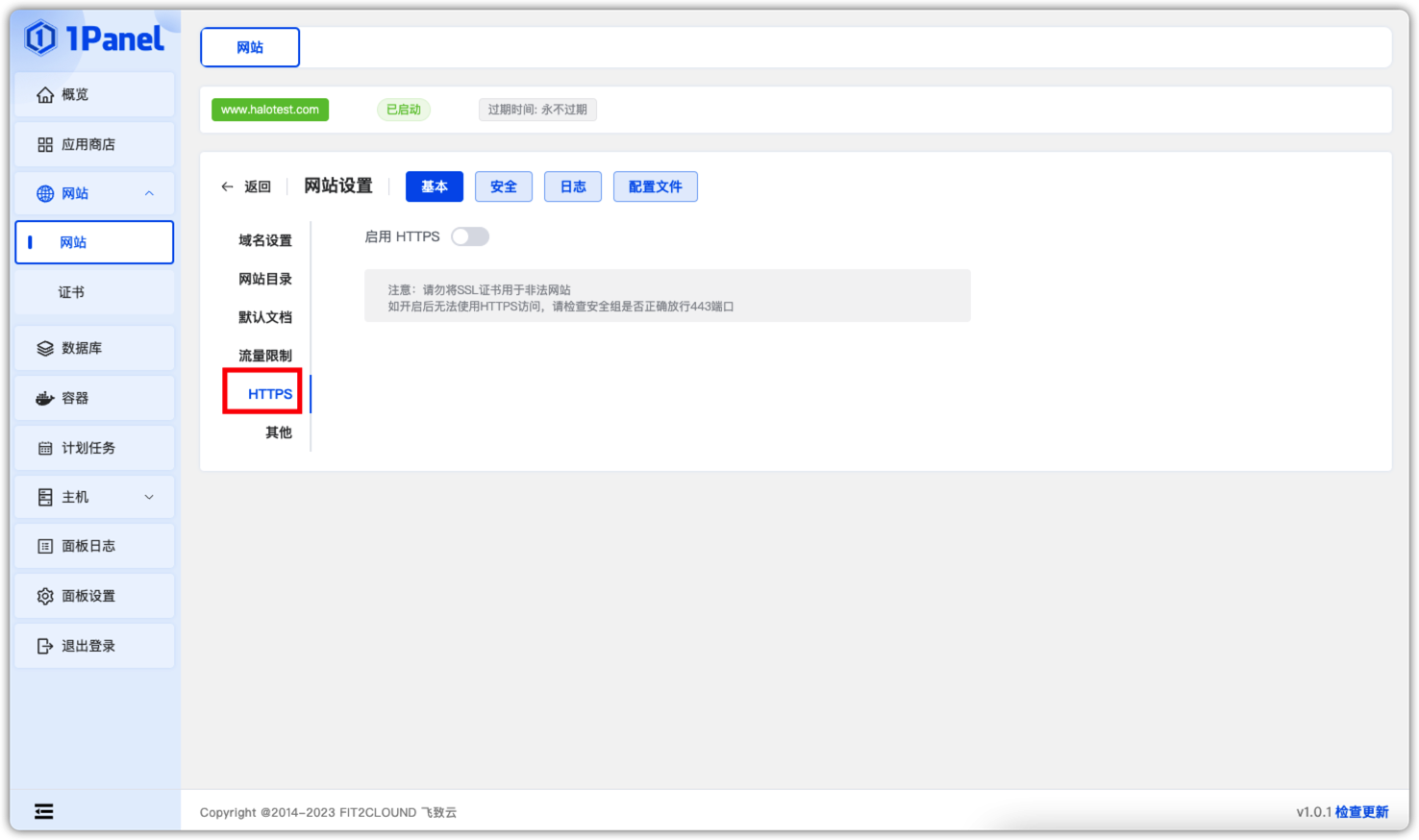Select 域名设置 in the settings list
Screen dimensions: 1419x840
click(264, 241)
